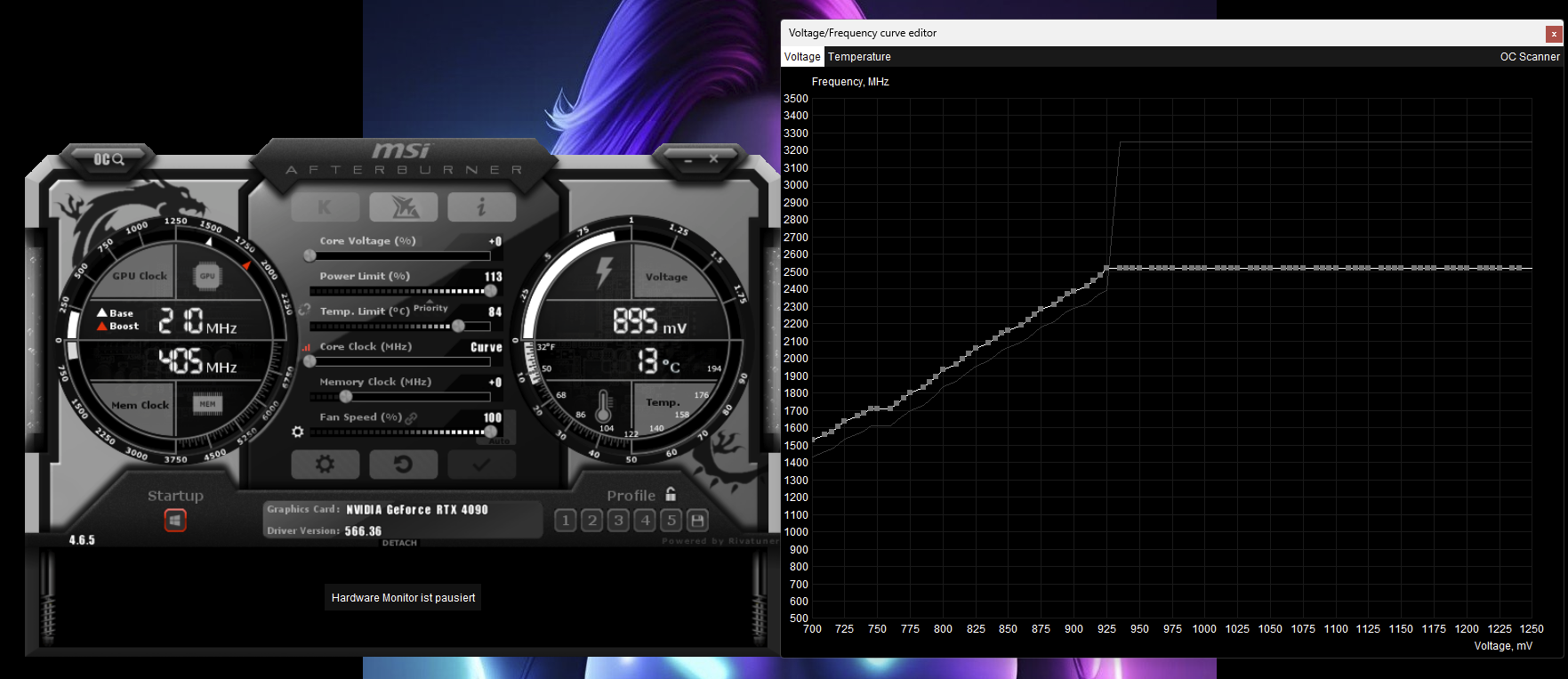
Task: Reset settings with the circular arrow button
Action: [404, 464]
